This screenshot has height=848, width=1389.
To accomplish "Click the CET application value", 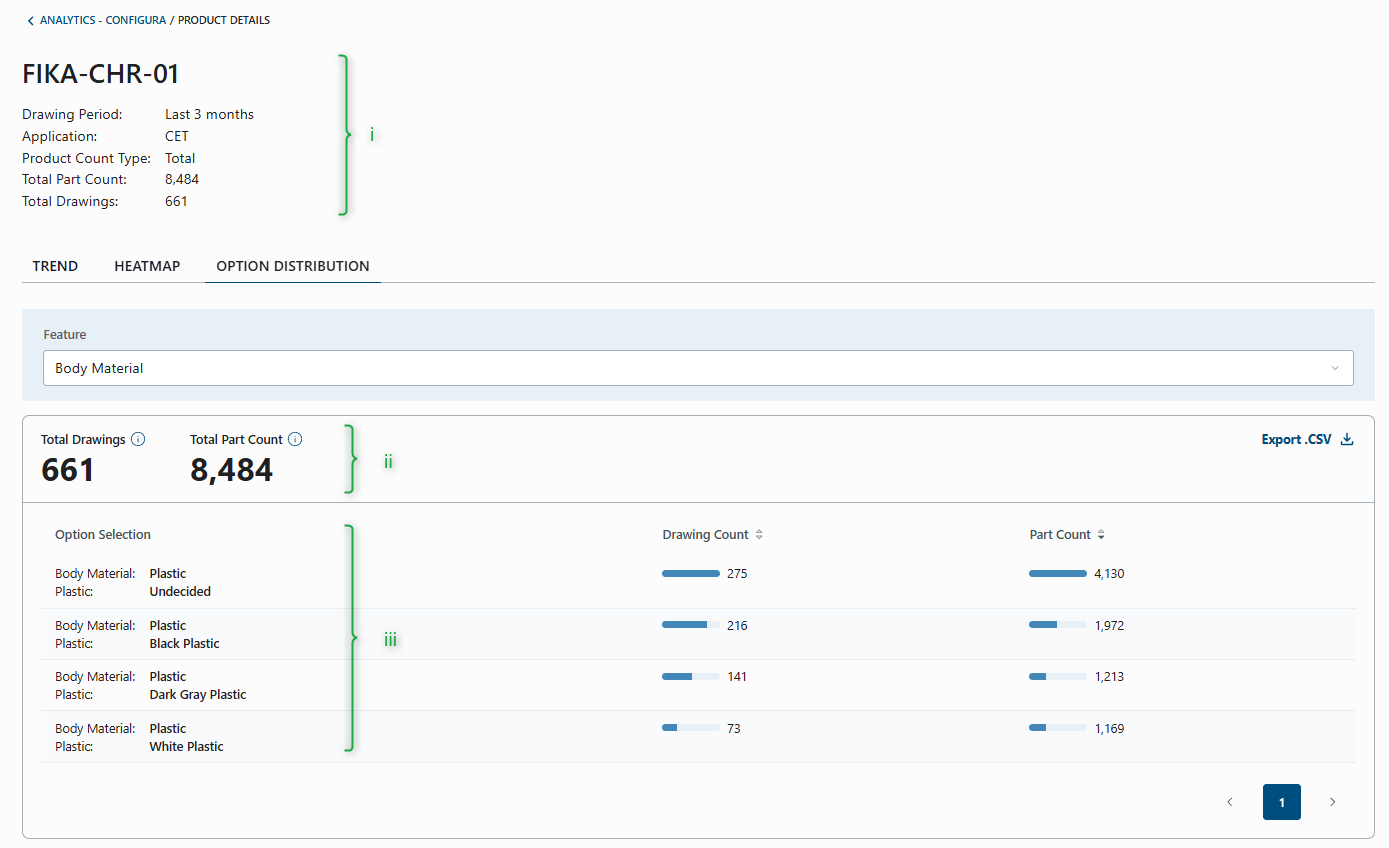I will pos(177,136).
